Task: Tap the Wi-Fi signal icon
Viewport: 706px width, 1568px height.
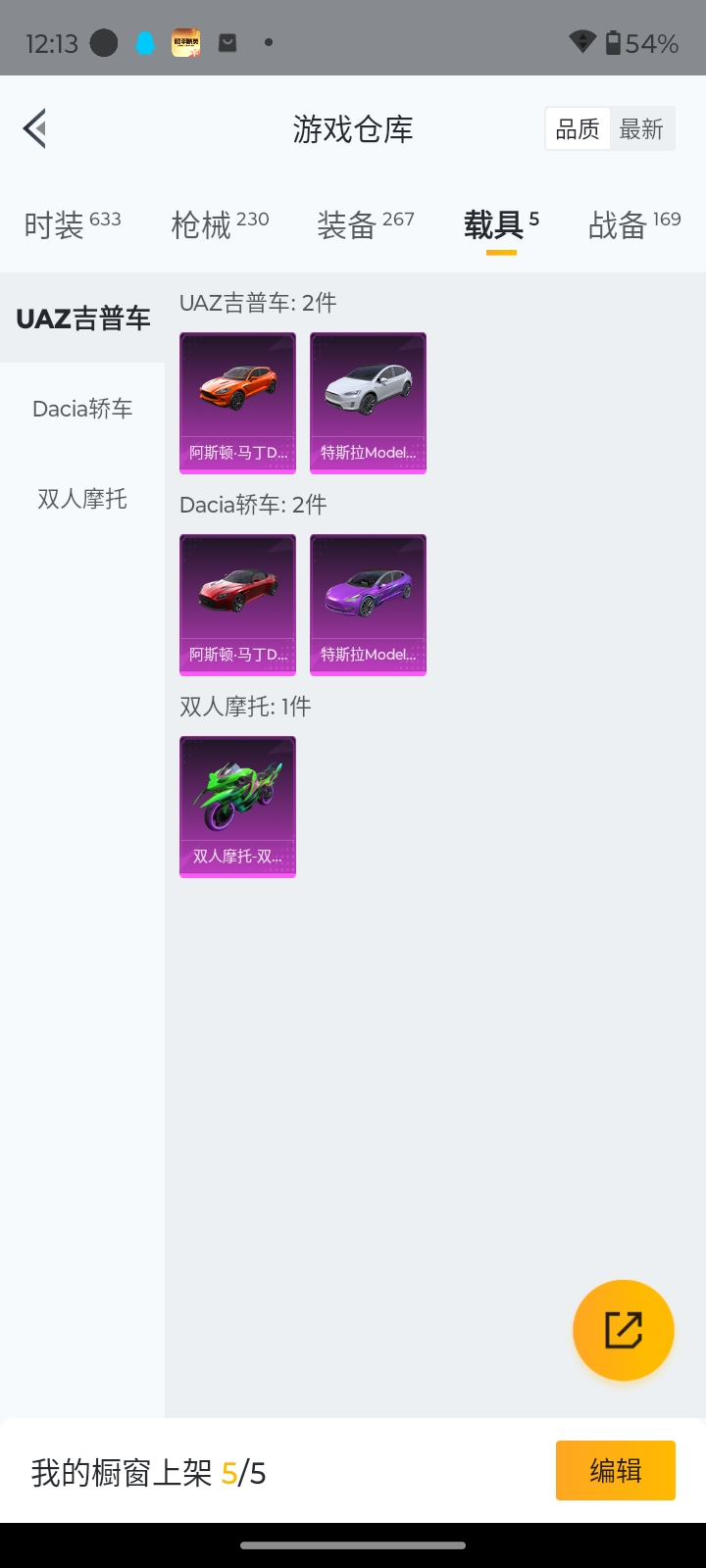Action: pos(582,42)
